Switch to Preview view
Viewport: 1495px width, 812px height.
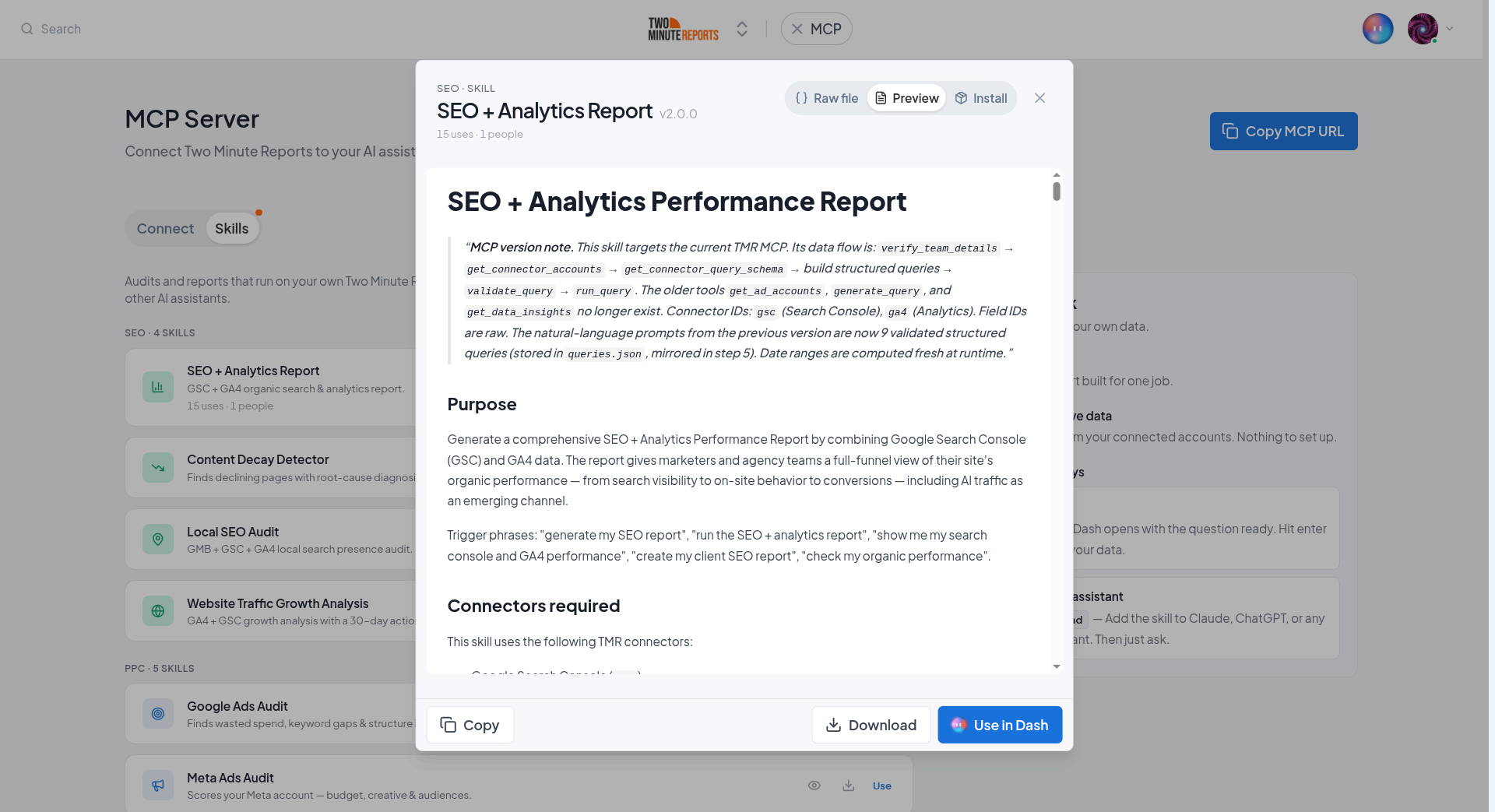(906, 98)
